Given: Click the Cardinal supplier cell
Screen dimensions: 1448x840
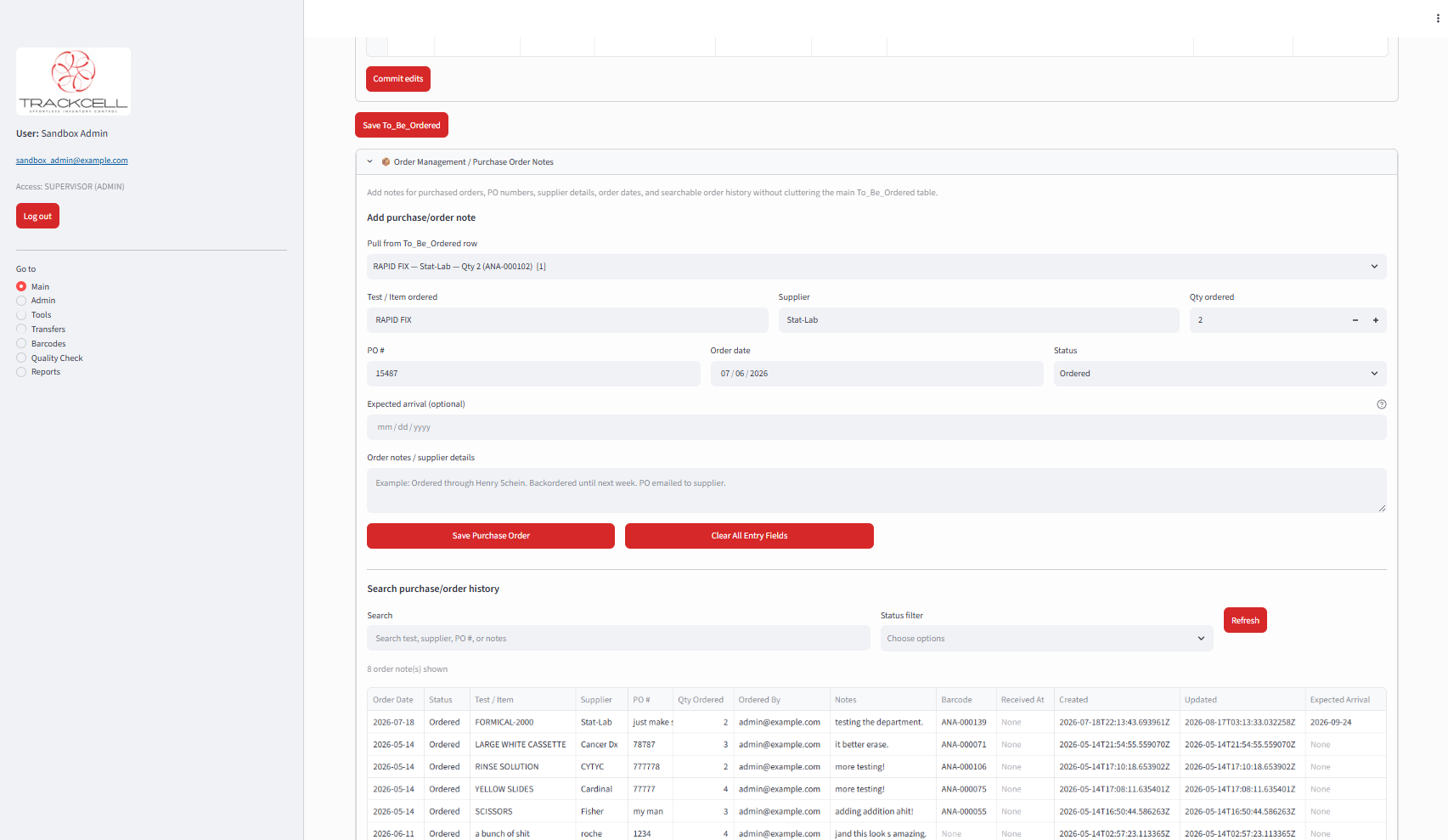Looking at the screenshot, I should (601, 789).
